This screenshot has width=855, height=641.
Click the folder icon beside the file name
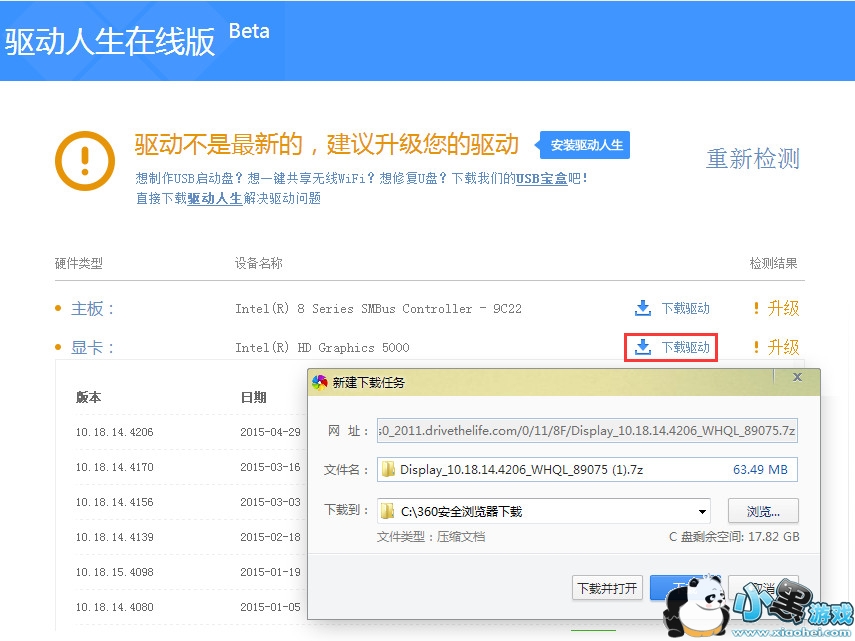[x=387, y=470]
